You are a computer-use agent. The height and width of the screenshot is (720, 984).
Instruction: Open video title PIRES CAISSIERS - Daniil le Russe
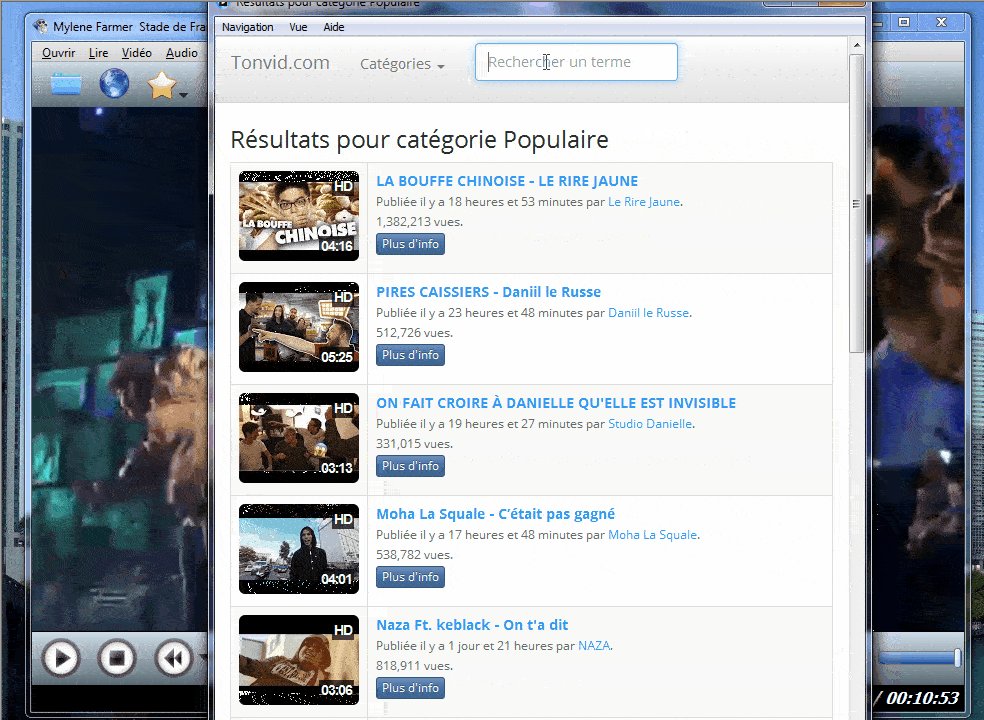(488, 292)
